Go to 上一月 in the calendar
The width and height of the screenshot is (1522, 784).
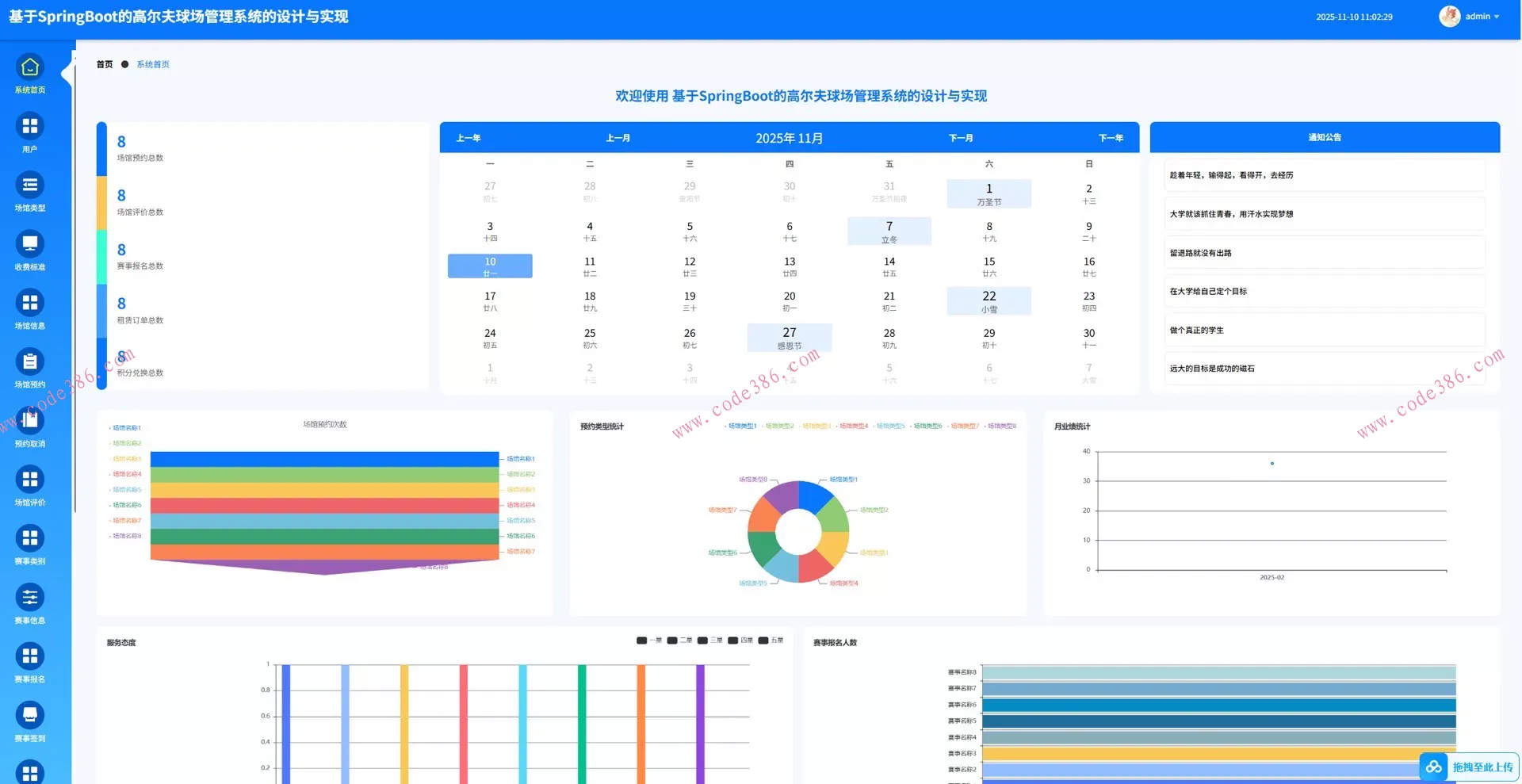point(618,138)
